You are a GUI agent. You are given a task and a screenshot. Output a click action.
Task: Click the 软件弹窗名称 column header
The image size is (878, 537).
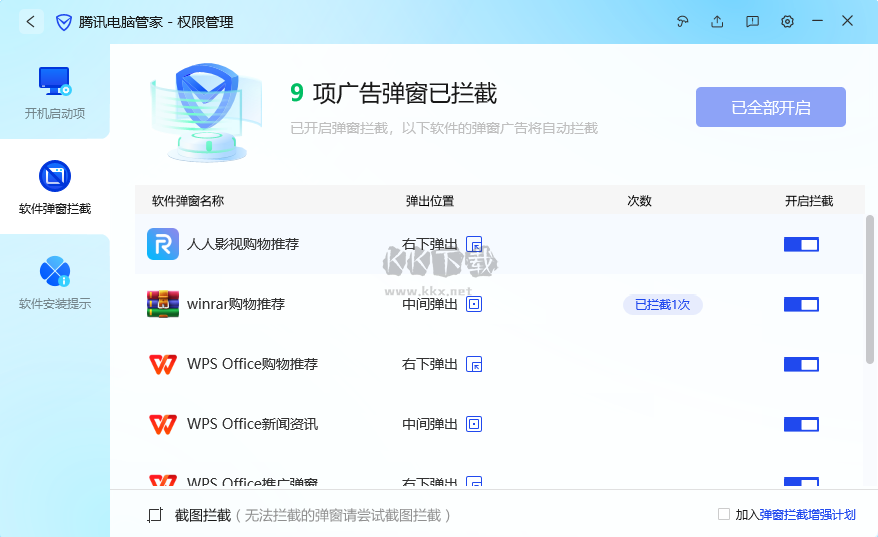(188, 201)
